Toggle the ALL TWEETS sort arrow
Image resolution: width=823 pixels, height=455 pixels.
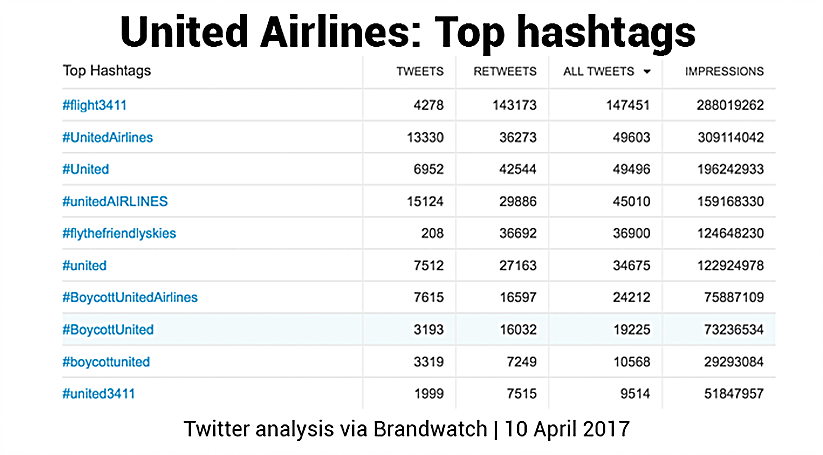(x=647, y=72)
